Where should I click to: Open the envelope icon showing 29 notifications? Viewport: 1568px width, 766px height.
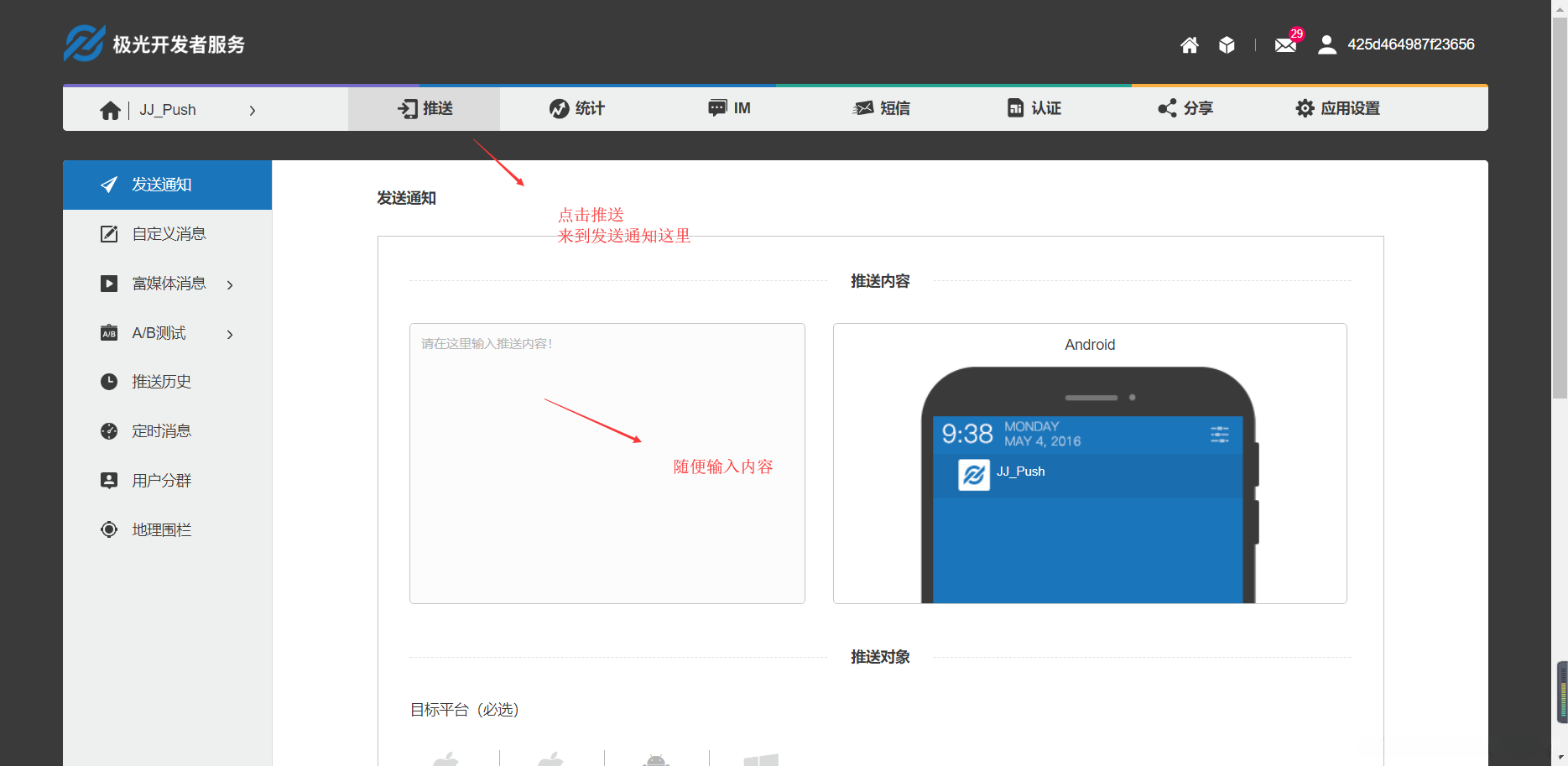tap(1285, 44)
